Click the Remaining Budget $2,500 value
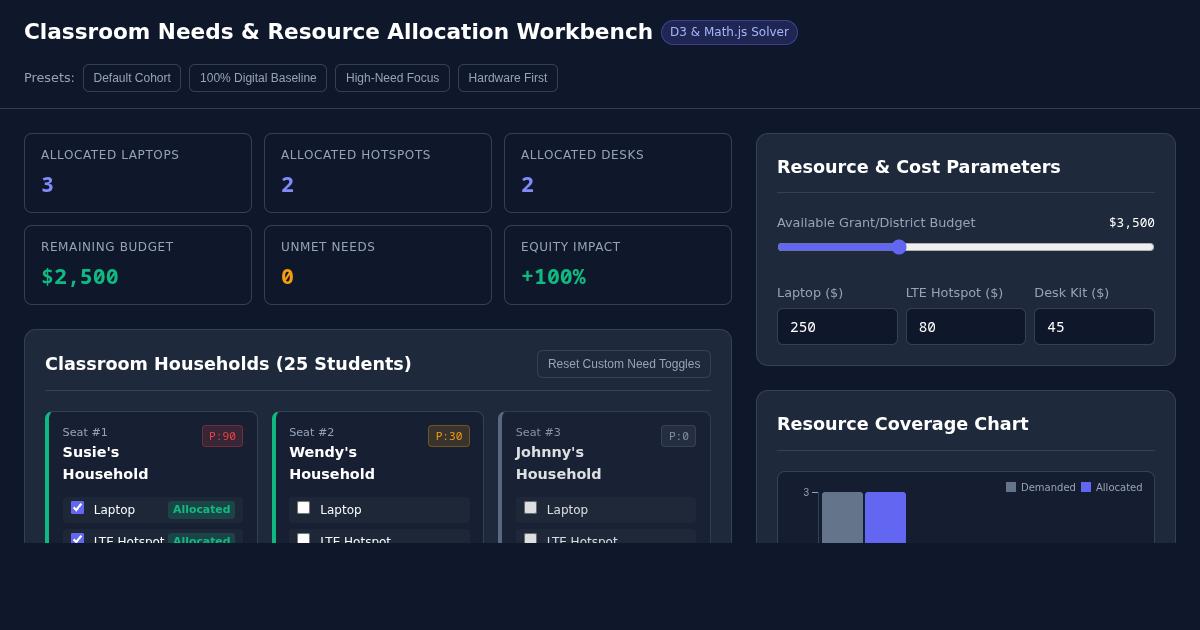The width and height of the screenshot is (1200, 630). click(80, 277)
